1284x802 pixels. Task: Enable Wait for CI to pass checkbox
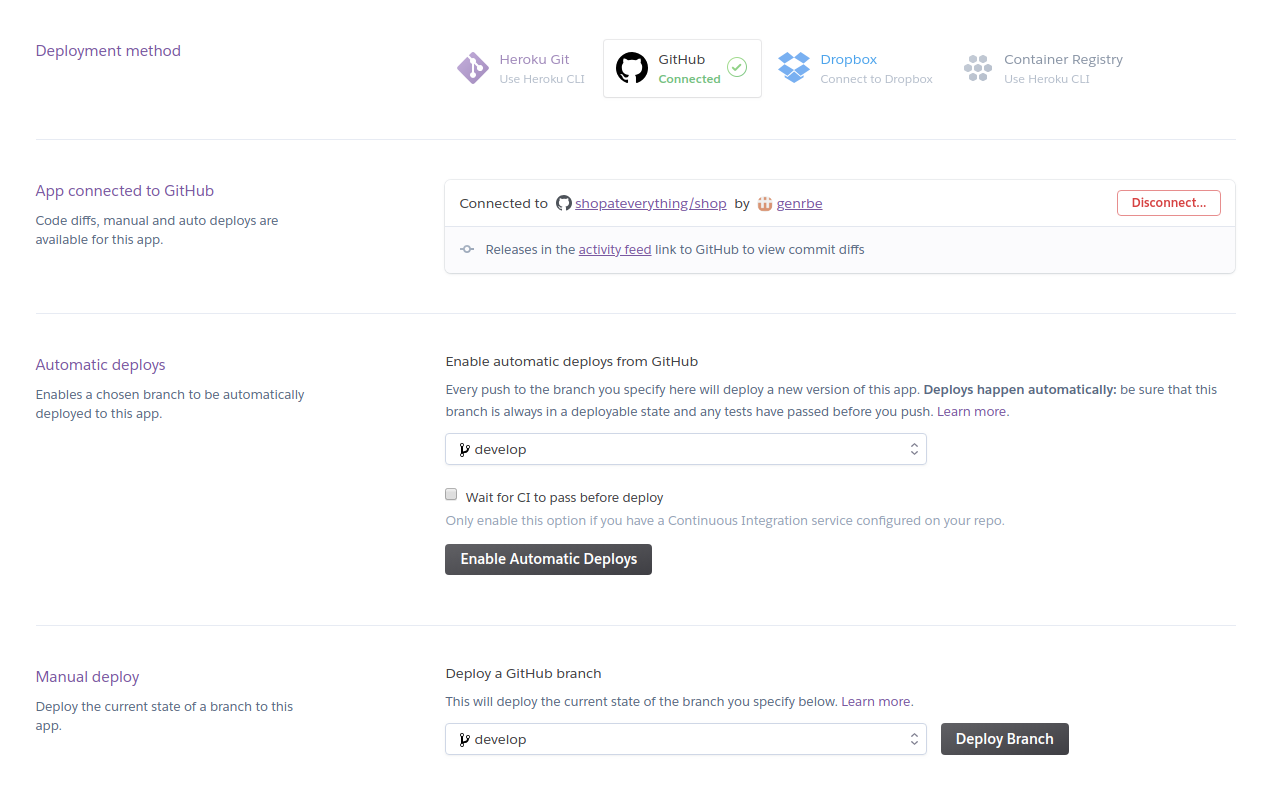pyautogui.click(x=452, y=495)
